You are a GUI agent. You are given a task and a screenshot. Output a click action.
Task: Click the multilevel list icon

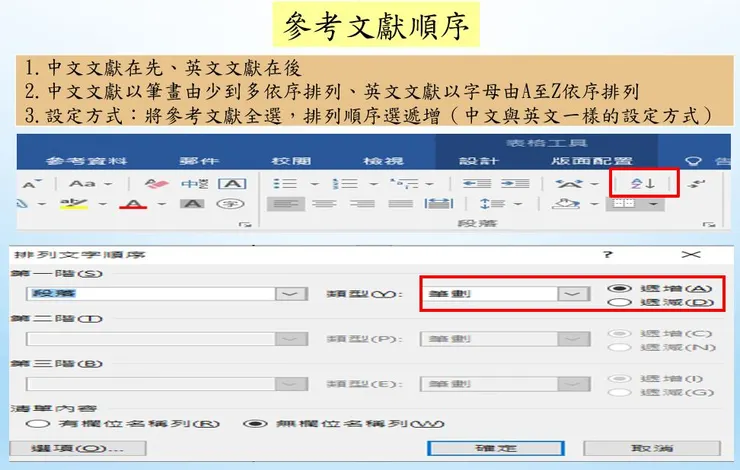tap(404, 183)
